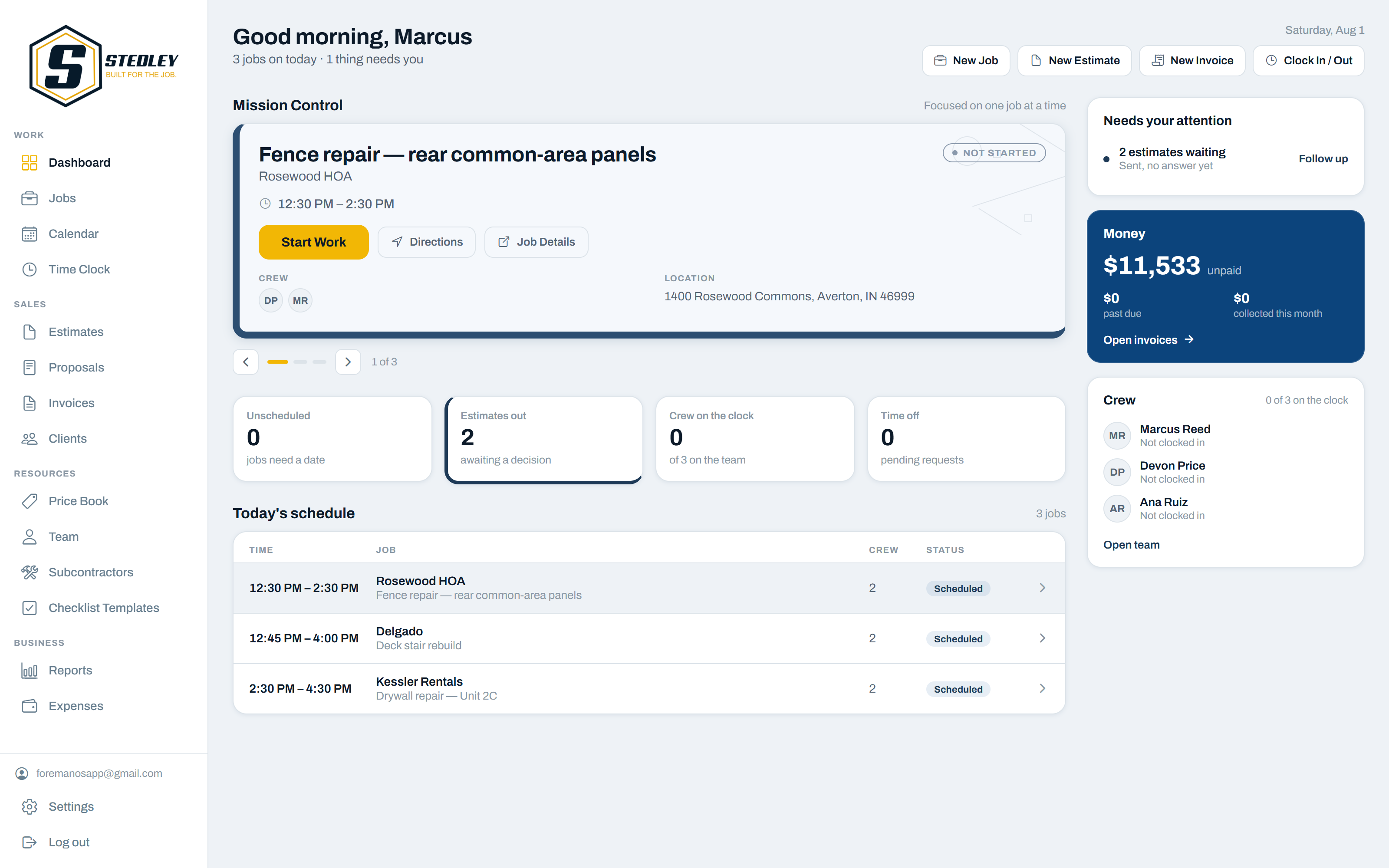This screenshot has height=868, width=1389.
Task: Click the Proposals page icon
Action: 29,368
